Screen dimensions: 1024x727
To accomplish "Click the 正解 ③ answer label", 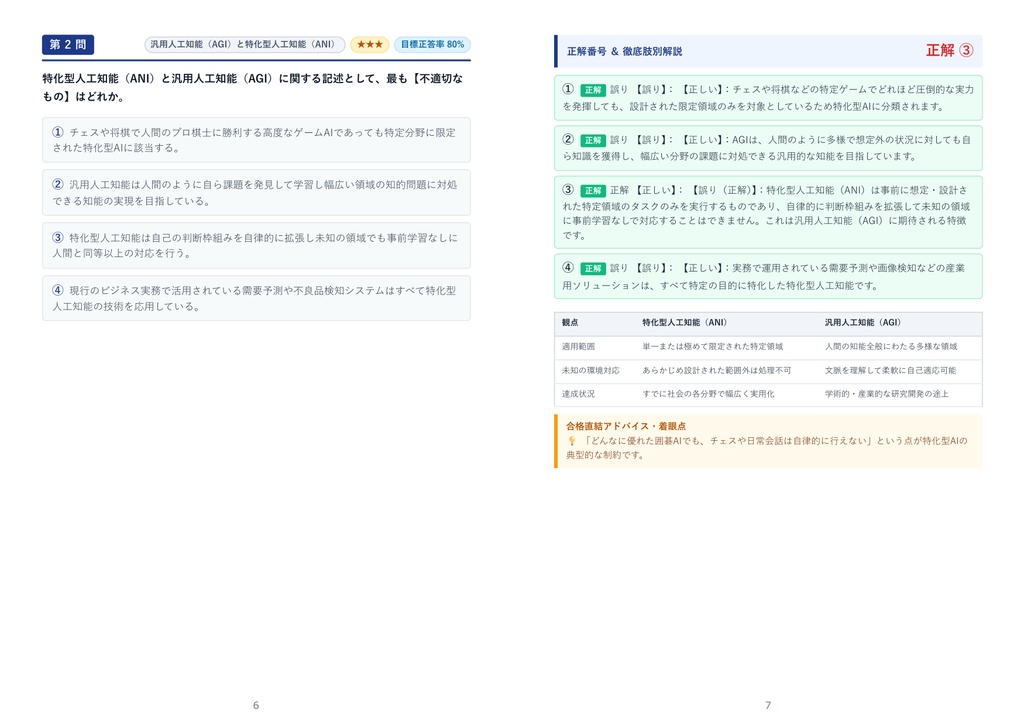I will tap(950, 50).
